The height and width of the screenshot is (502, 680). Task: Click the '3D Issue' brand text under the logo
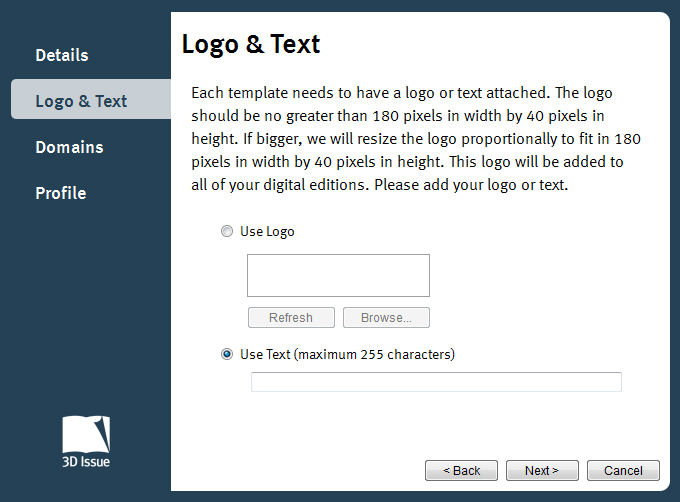coord(86,462)
